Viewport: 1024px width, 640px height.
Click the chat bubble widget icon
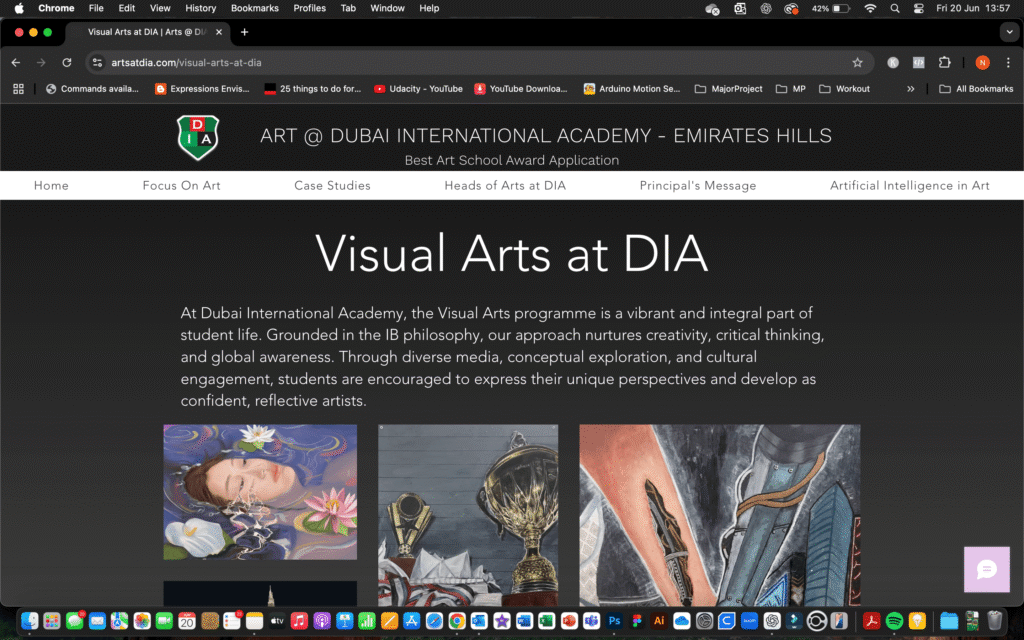click(x=986, y=569)
